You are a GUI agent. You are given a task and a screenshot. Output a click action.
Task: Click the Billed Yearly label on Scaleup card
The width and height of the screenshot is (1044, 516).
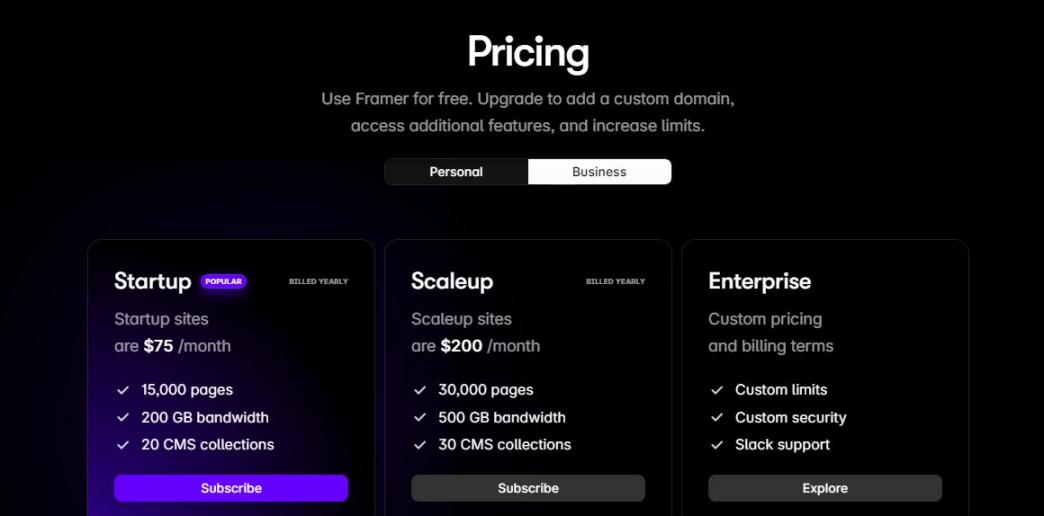615,282
